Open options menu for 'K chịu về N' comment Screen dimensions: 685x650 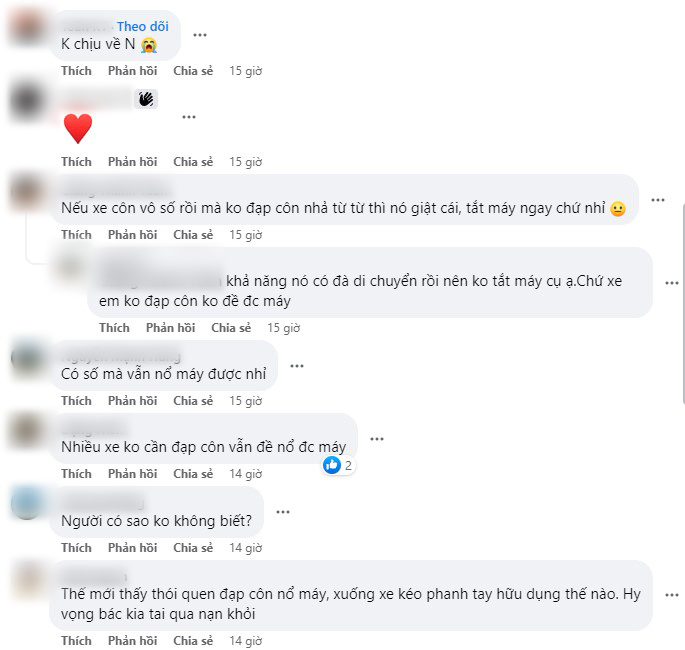pos(200,35)
